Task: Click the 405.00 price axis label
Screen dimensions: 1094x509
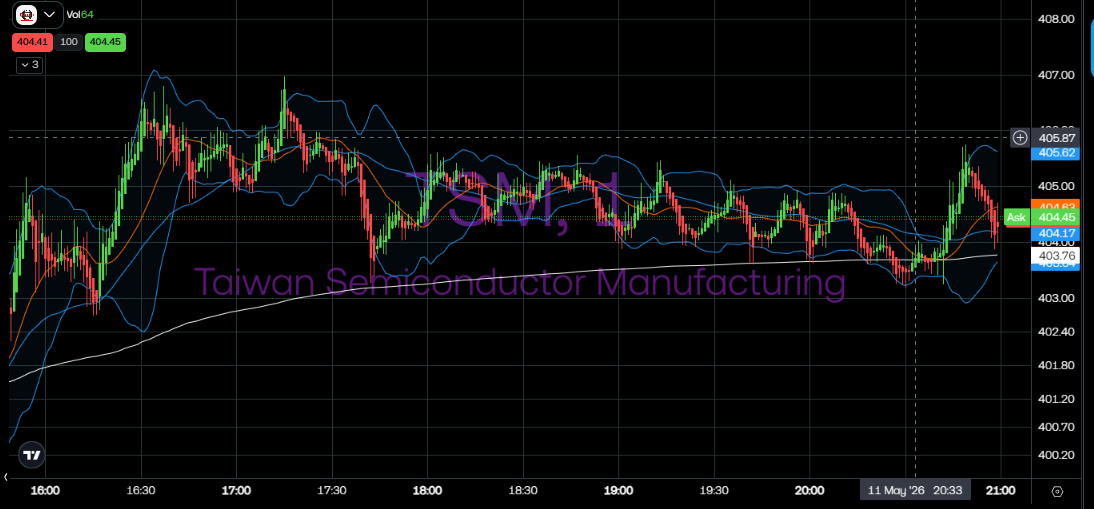Action: [x=1056, y=186]
